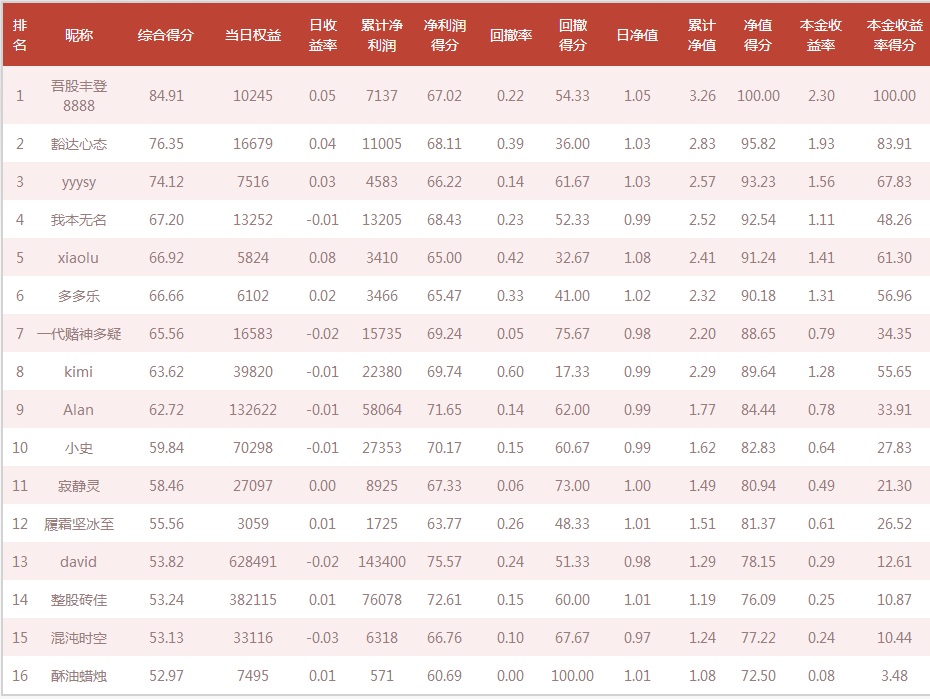This screenshot has height=699, width=930.
Task: Click drawdown rate 0.42
Action: pyautogui.click(x=511, y=257)
